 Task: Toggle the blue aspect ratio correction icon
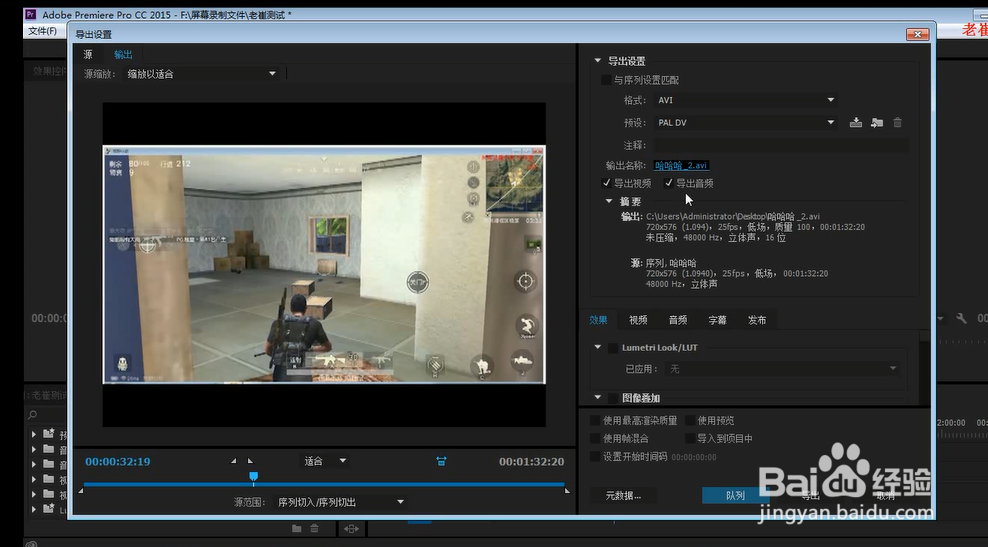[x=441, y=461]
